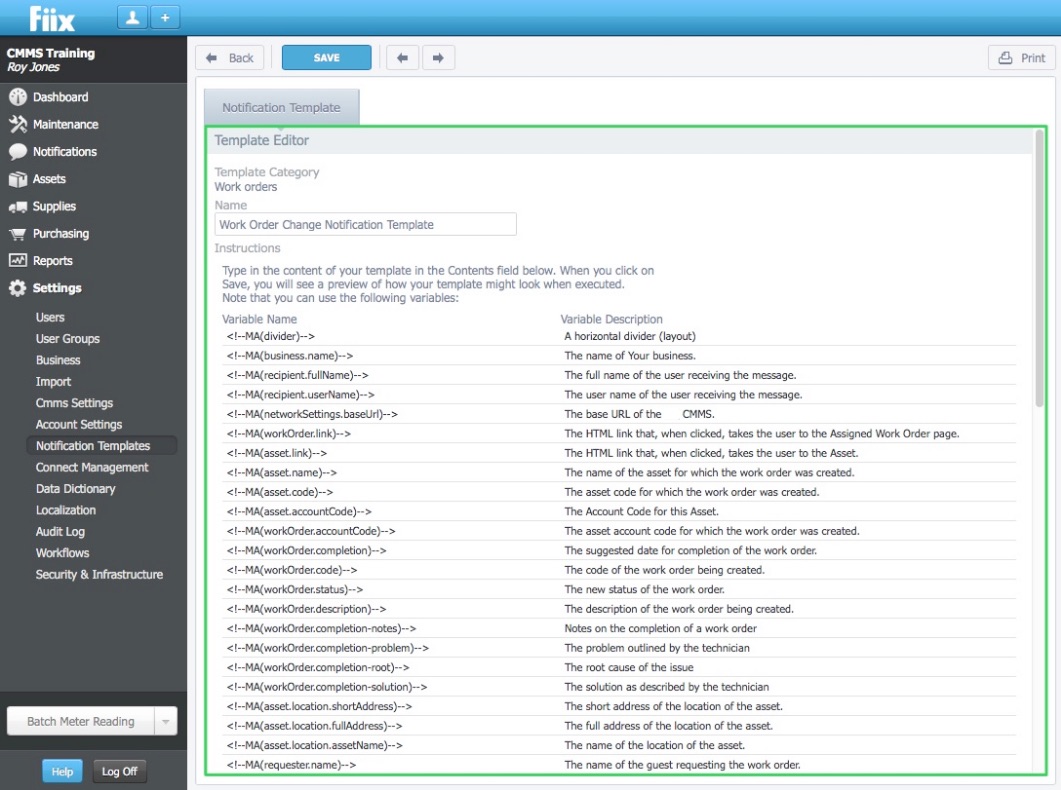This screenshot has width=1061, height=790.
Task: Open Localization settings
Action: click(x=66, y=510)
